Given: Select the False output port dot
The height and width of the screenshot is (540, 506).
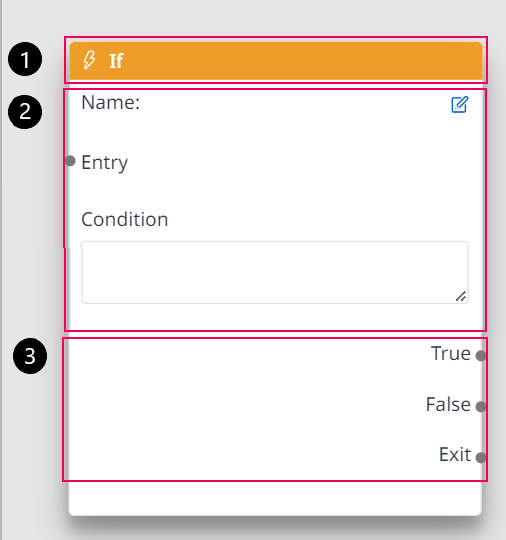Looking at the screenshot, I should [481, 407].
